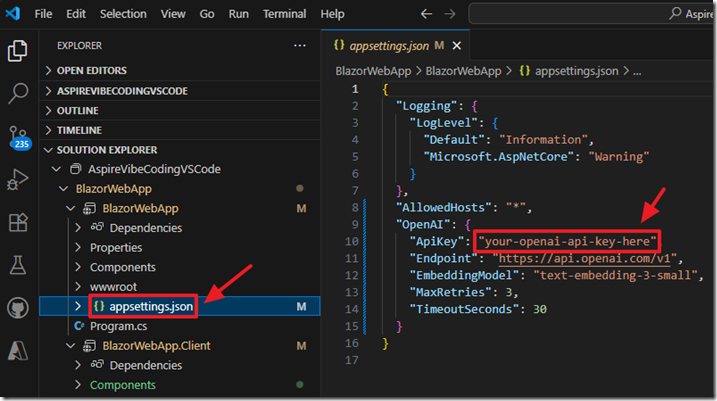Screen dimensions: 717x401
Task: Expand the wwwroot folder
Action: pyautogui.click(x=78, y=287)
